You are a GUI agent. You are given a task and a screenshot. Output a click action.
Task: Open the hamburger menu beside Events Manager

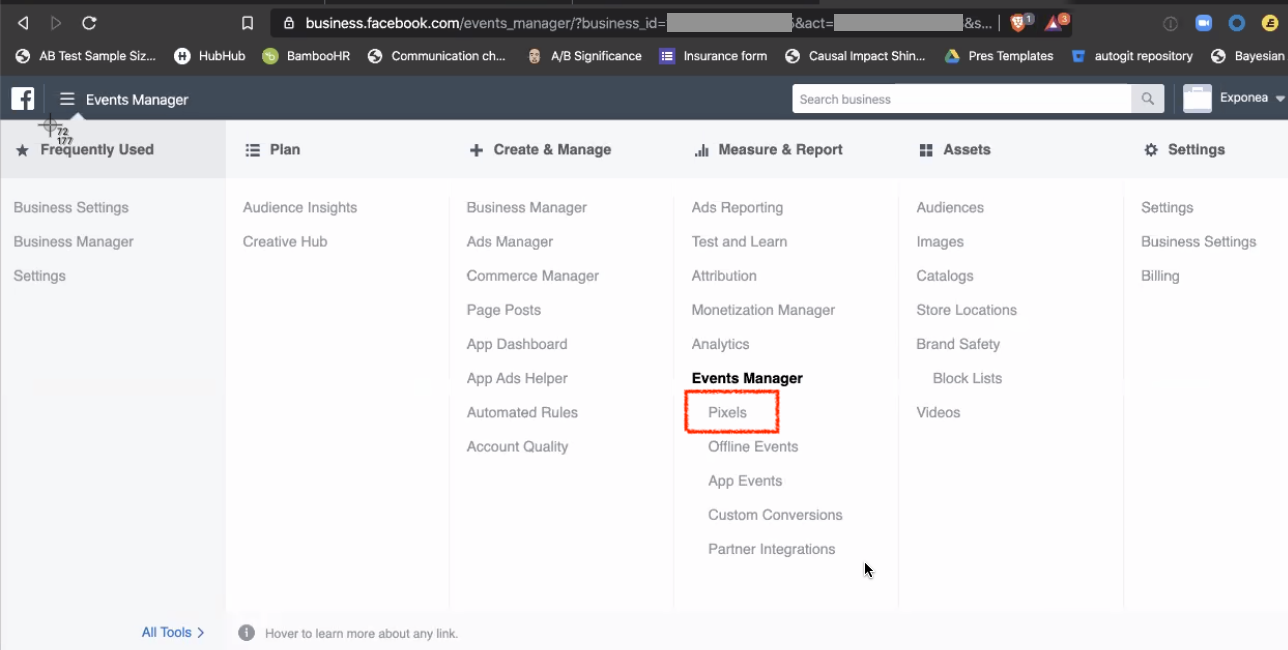pos(67,99)
